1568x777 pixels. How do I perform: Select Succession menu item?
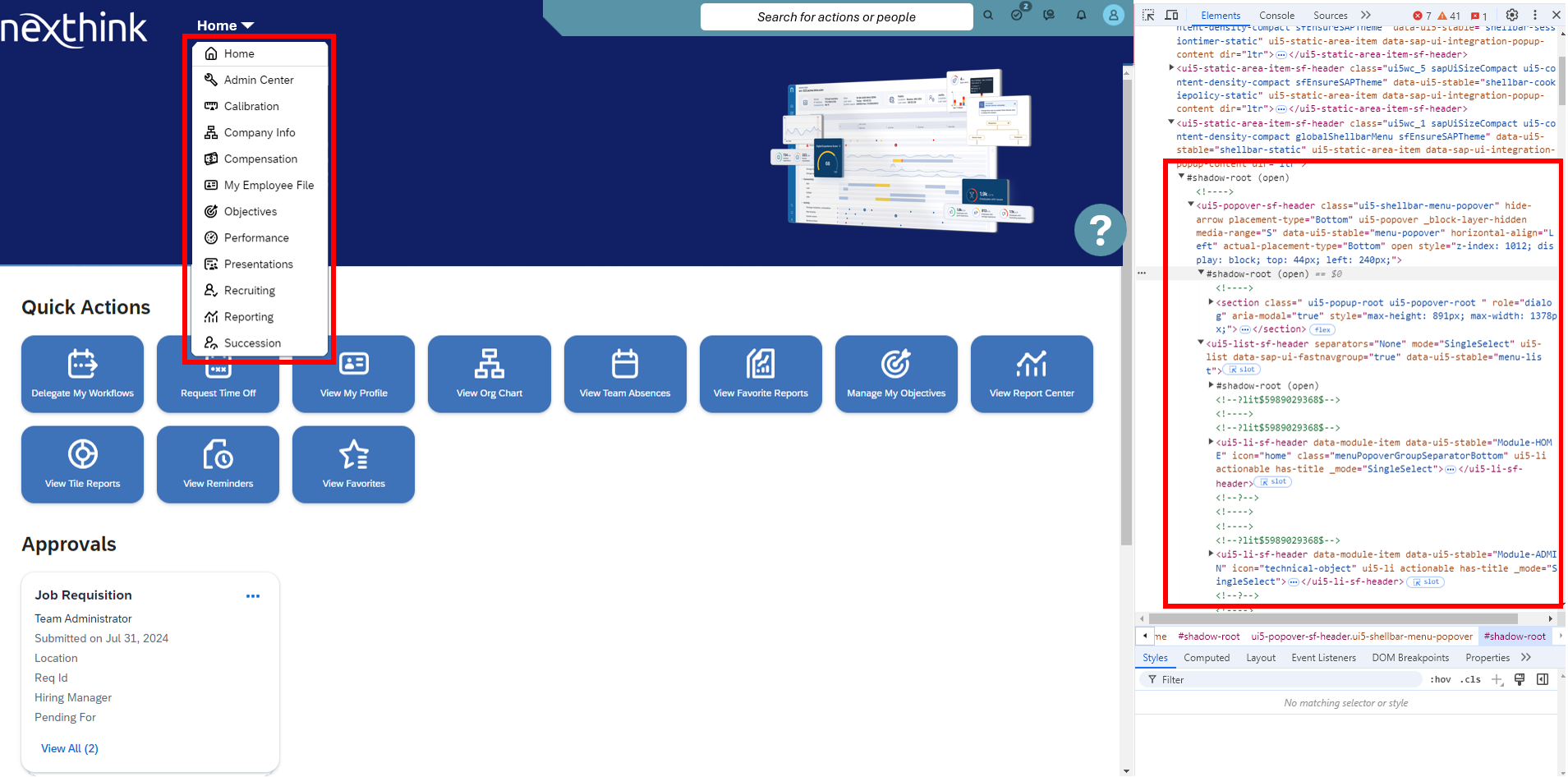coord(260,343)
